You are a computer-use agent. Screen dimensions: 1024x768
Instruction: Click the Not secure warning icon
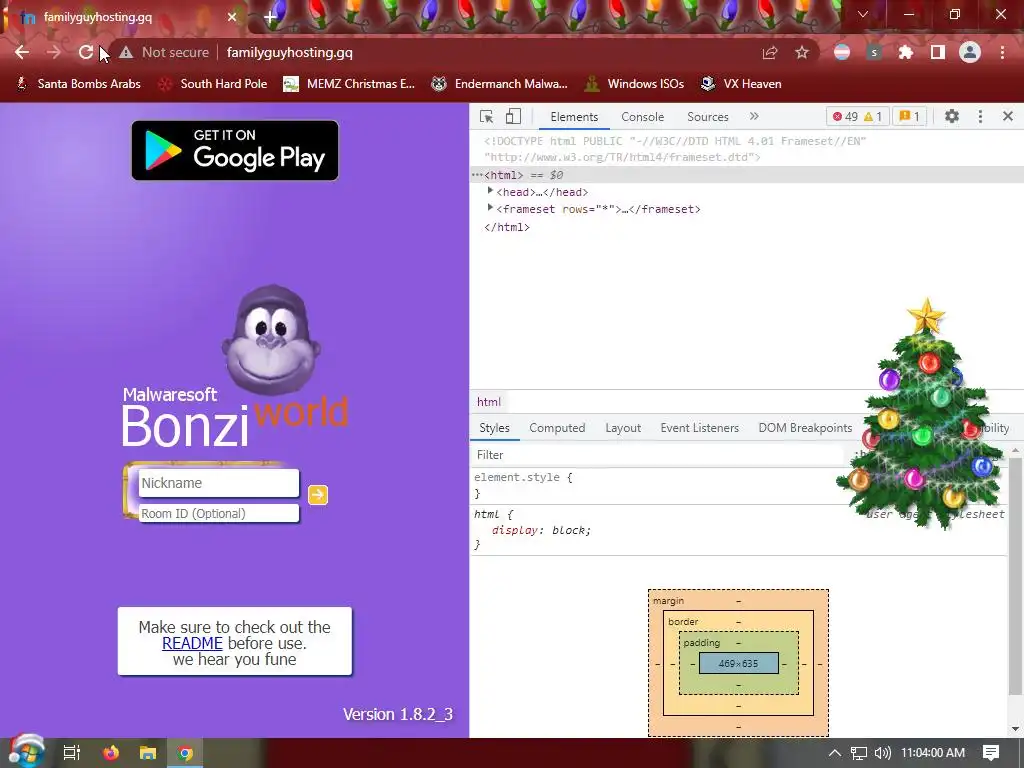point(126,52)
